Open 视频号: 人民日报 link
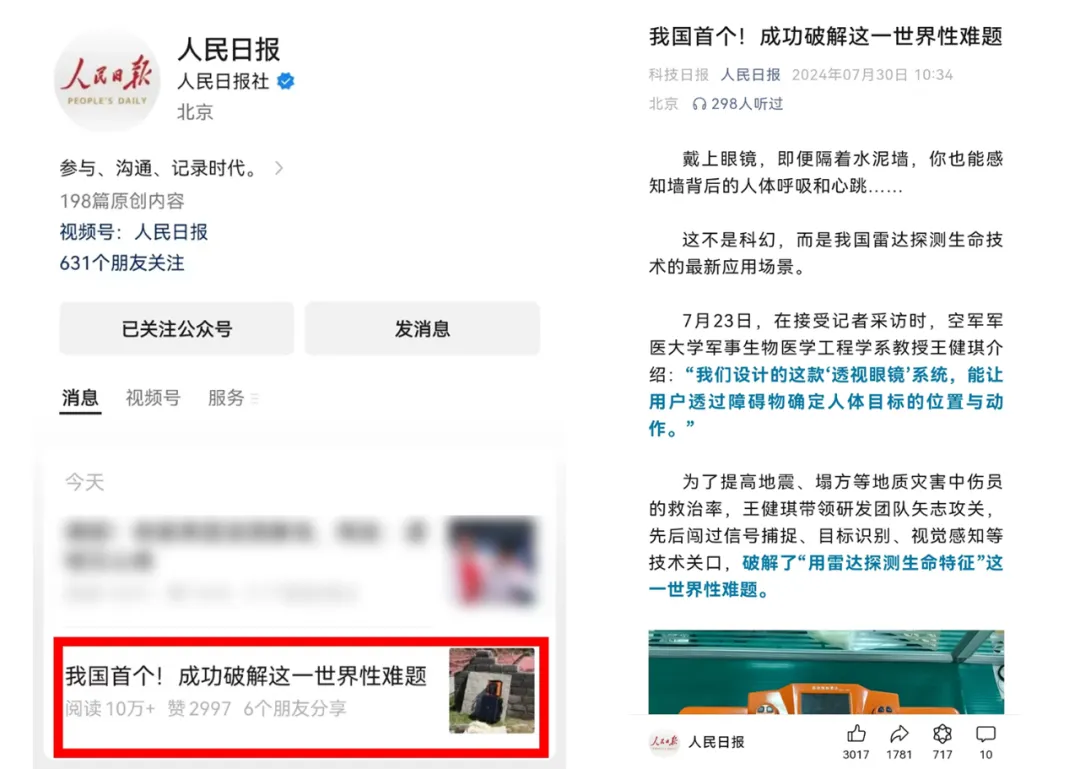Viewport: 1080px width, 770px height. coord(134,232)
